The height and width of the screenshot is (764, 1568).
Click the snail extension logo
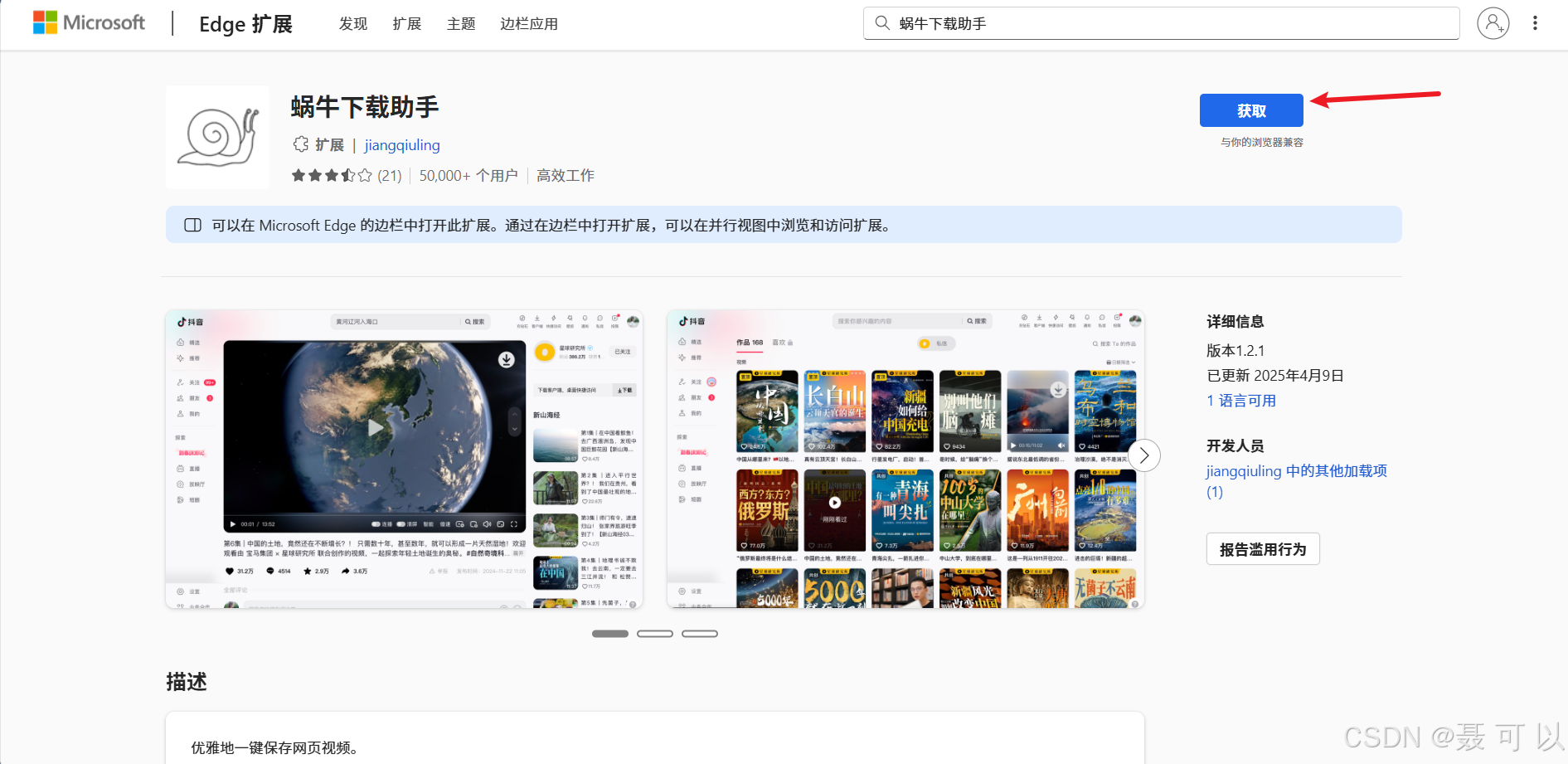[x=218, y=137]
